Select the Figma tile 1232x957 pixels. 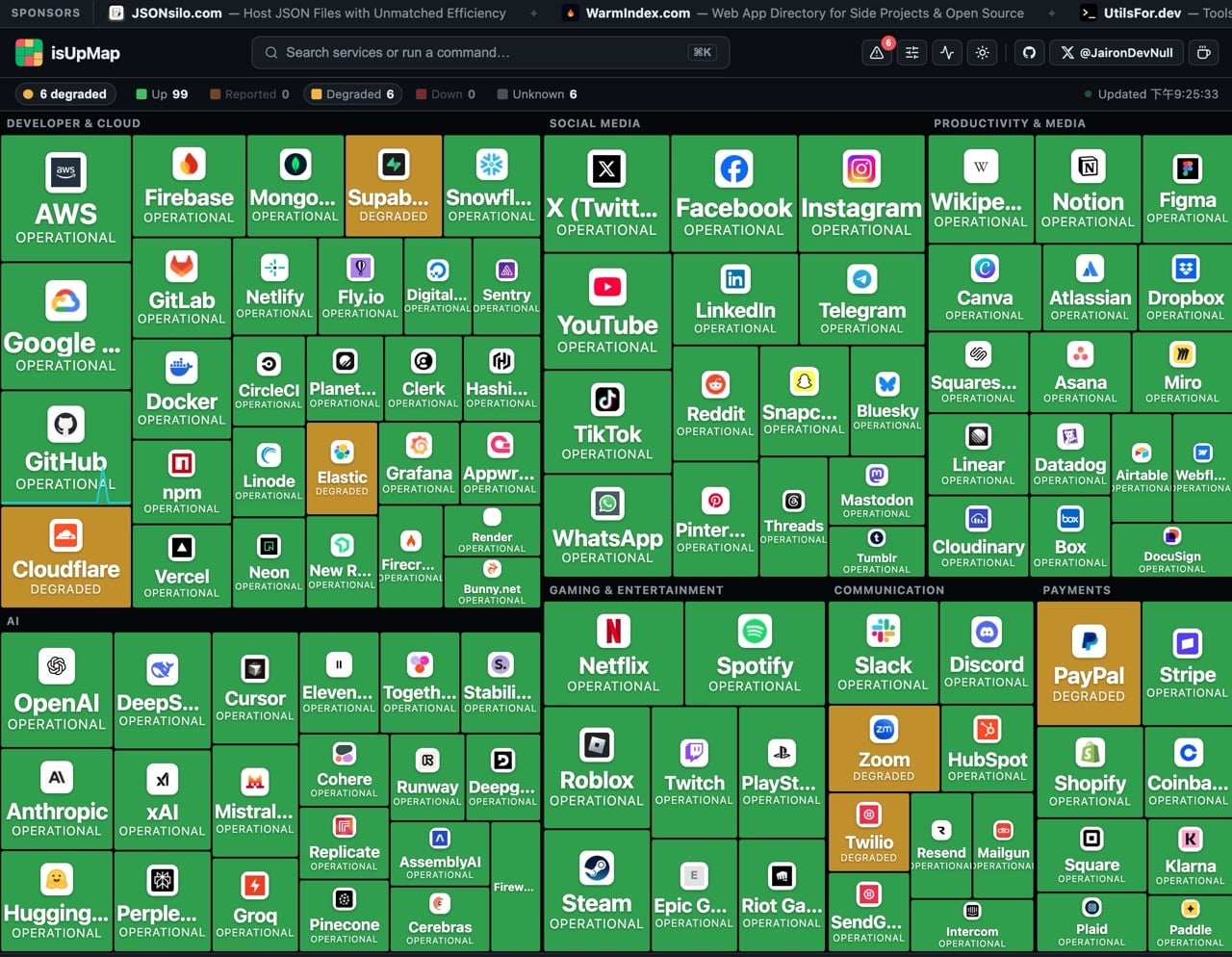click(1187, 188)
